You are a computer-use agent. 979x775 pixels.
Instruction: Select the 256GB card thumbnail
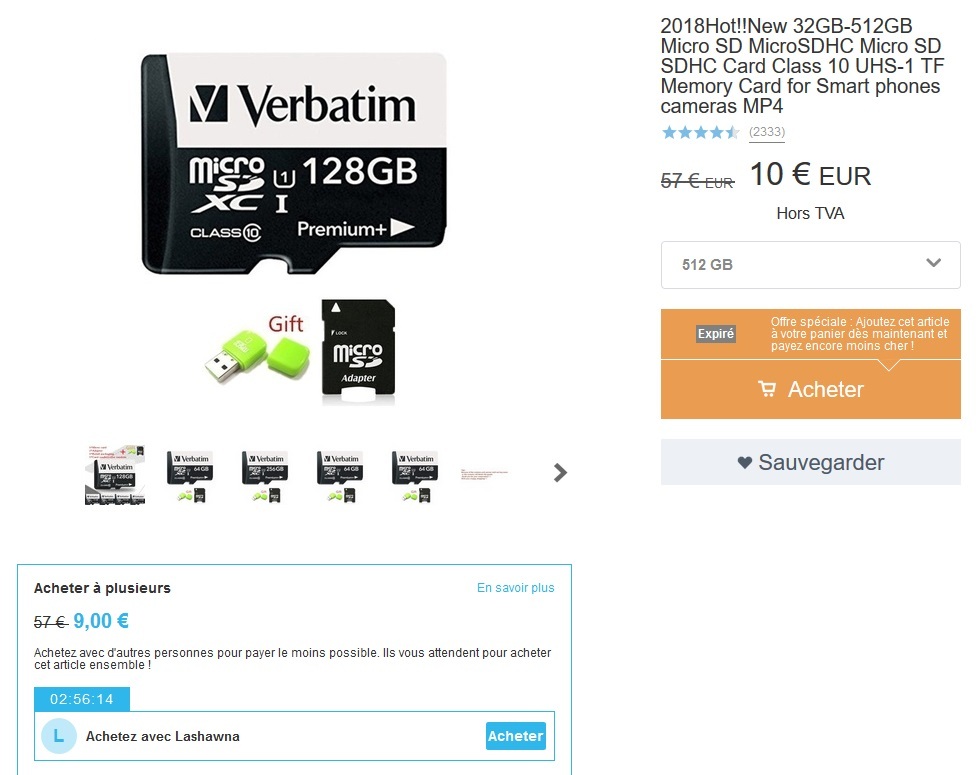265,475
